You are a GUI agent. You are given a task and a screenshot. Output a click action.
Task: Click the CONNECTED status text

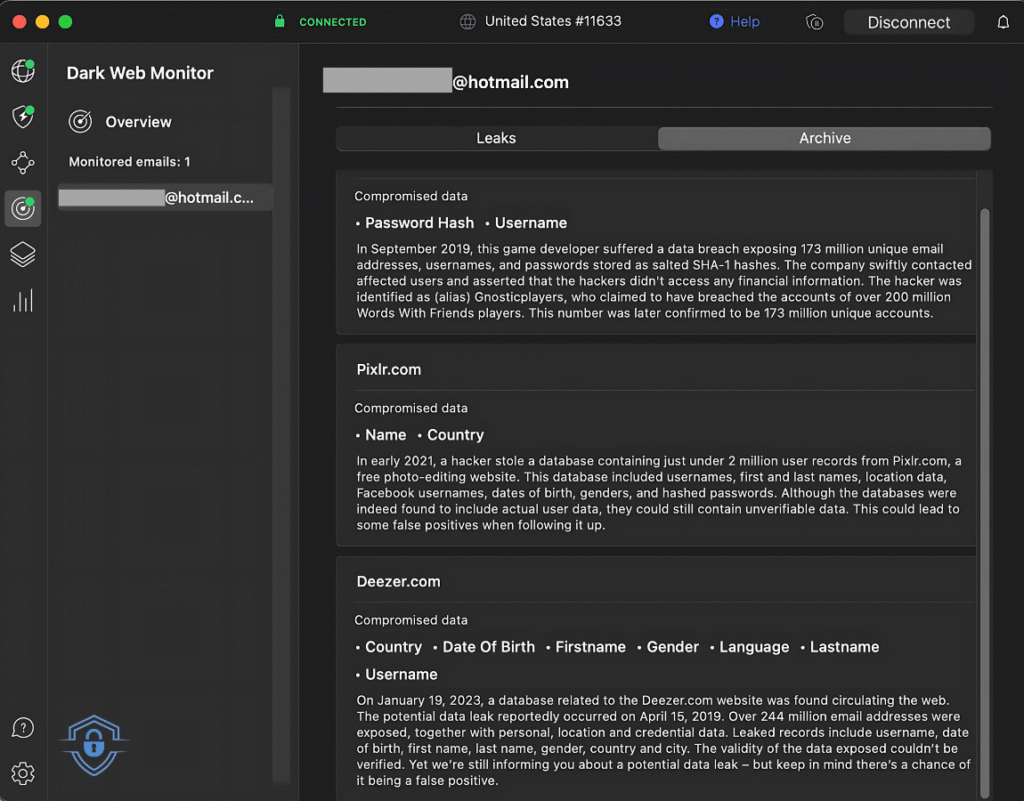tap(332, 22)
